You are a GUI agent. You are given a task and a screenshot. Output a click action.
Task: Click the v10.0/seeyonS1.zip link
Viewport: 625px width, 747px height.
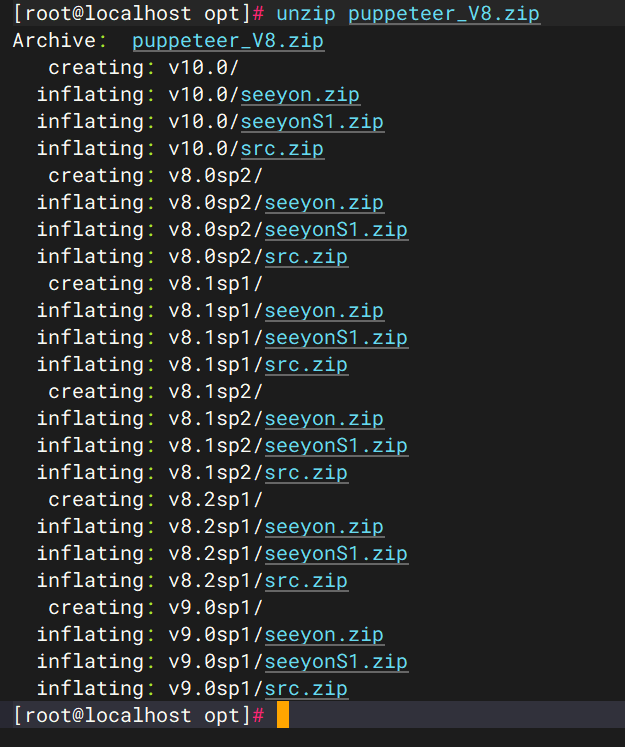click(312, 122)
